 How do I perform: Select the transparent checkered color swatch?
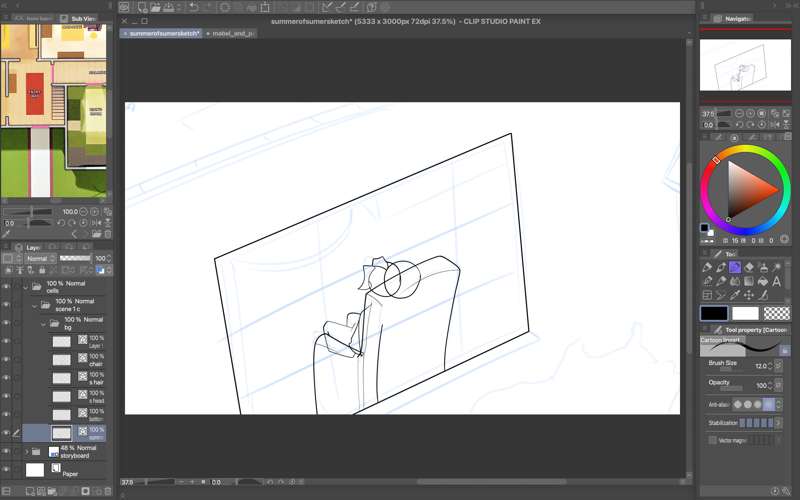coord(777,313)
